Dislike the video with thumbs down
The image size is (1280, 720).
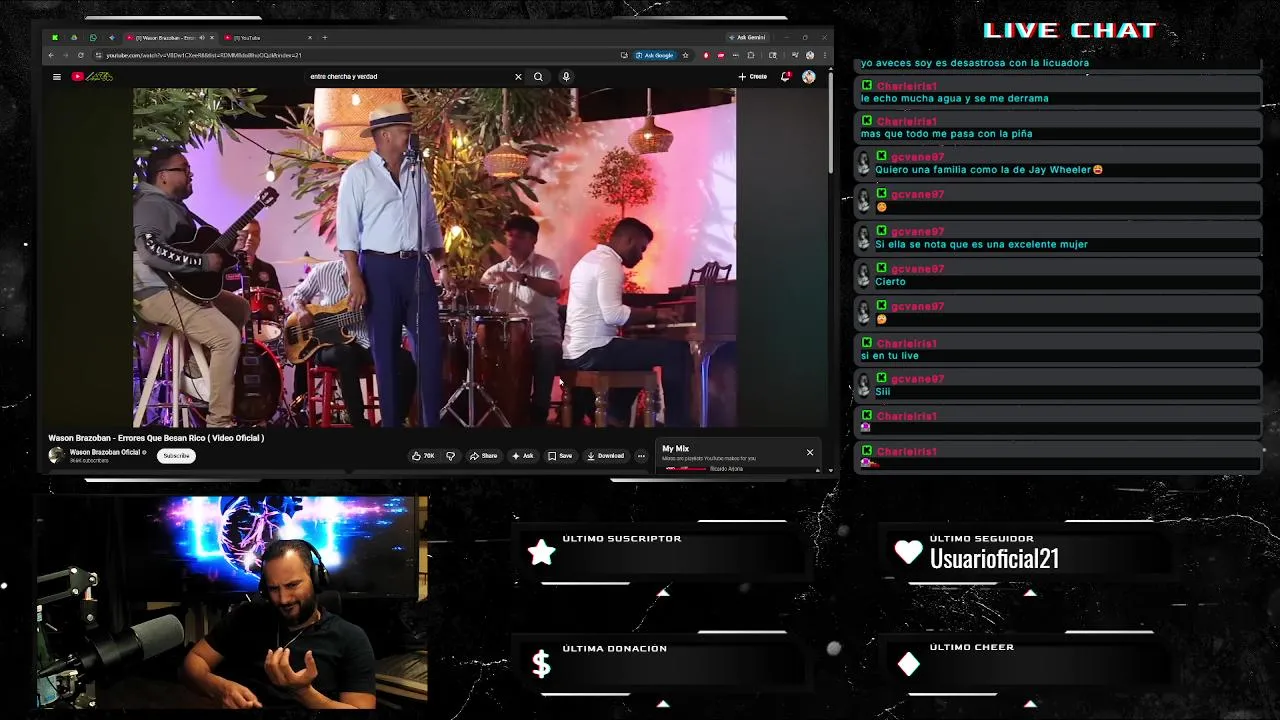point(450,456)
